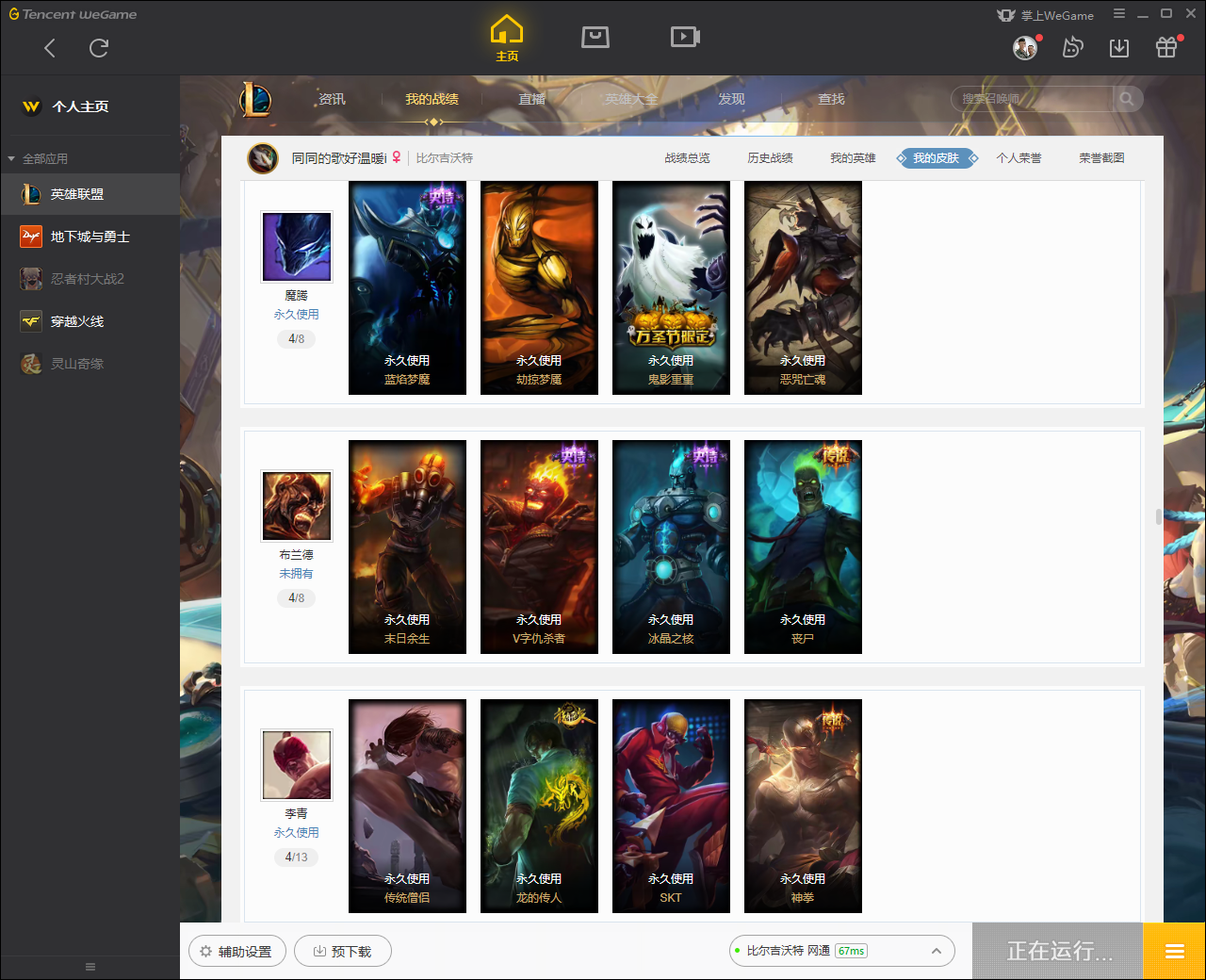Click the 李青 champion portrait
This screenshot has height=980, width=1206.
click(297, 764)
